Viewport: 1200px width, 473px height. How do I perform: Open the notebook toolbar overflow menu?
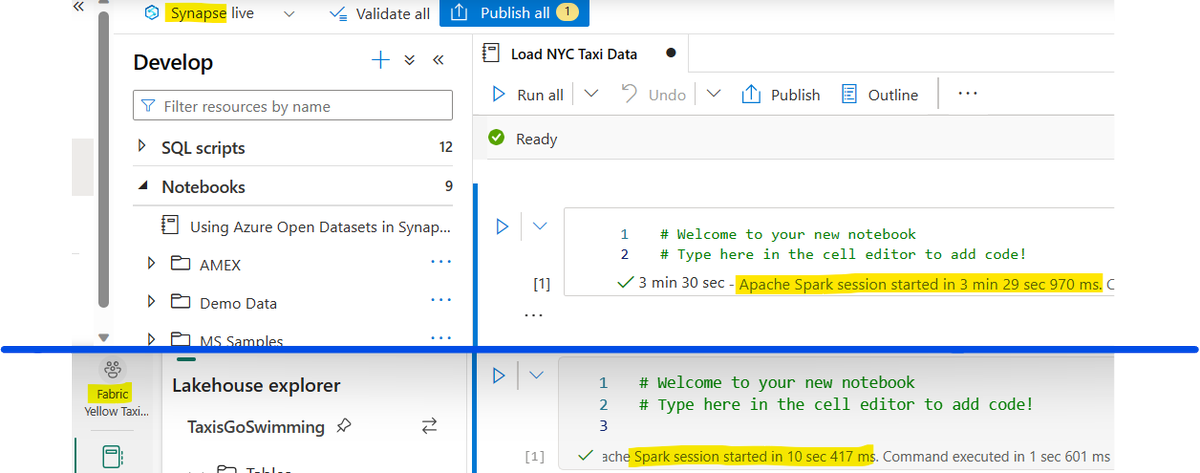click(966, 94)
